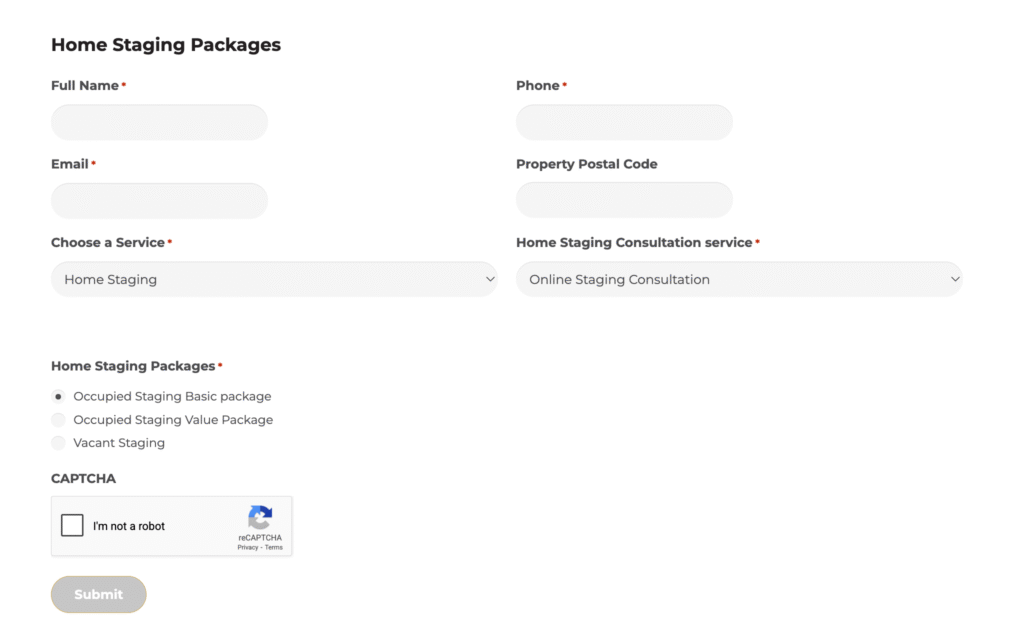Click the Occupied Staging Value Package label
This screenshot has height=626, width=1024.
coord(173,420)
